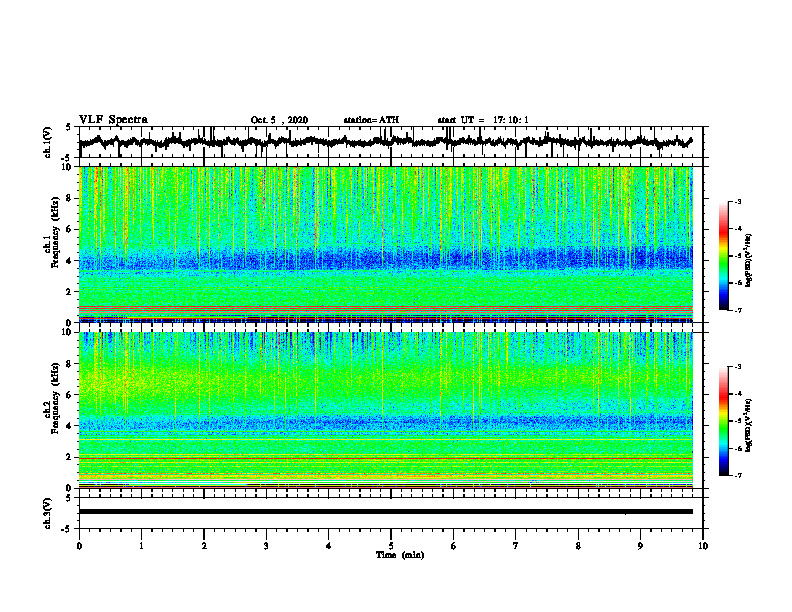Click the '8' kHz tick of ch.1 spectrogram
792x612 pixels.
(x=69, y=198)
